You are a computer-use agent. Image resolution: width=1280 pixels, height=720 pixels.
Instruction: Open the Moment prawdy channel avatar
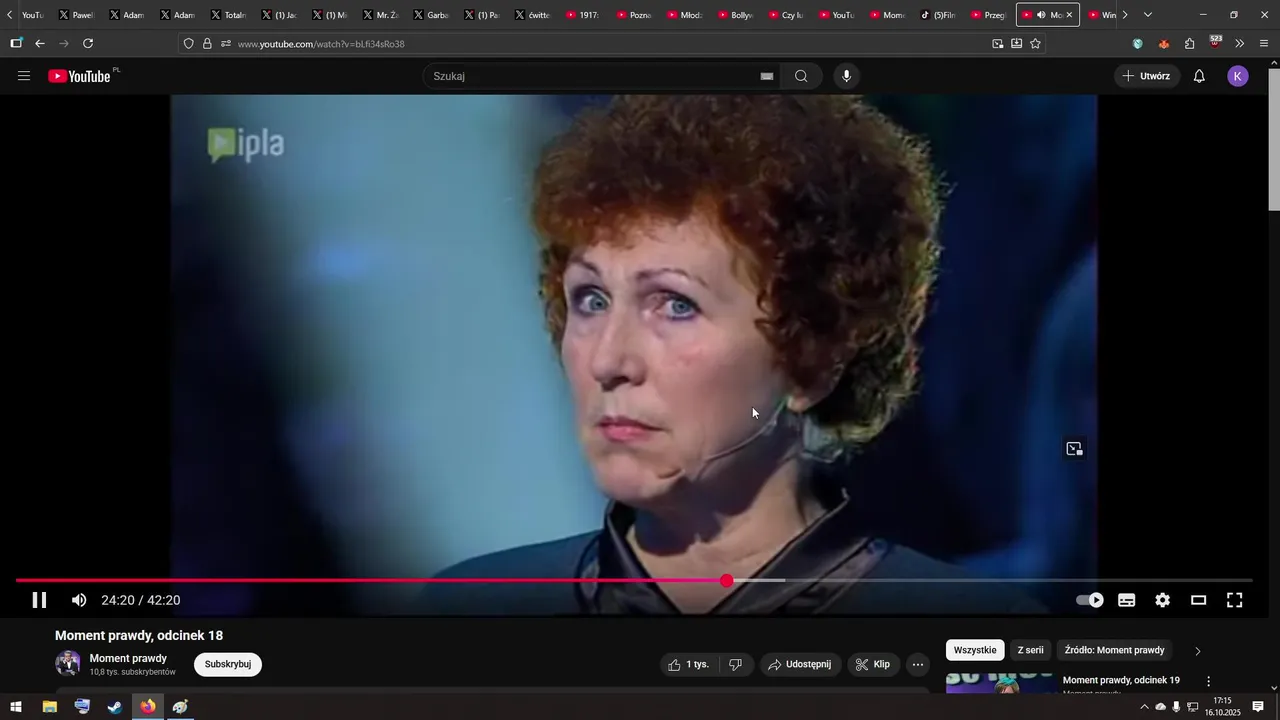[x=68, y=663]
